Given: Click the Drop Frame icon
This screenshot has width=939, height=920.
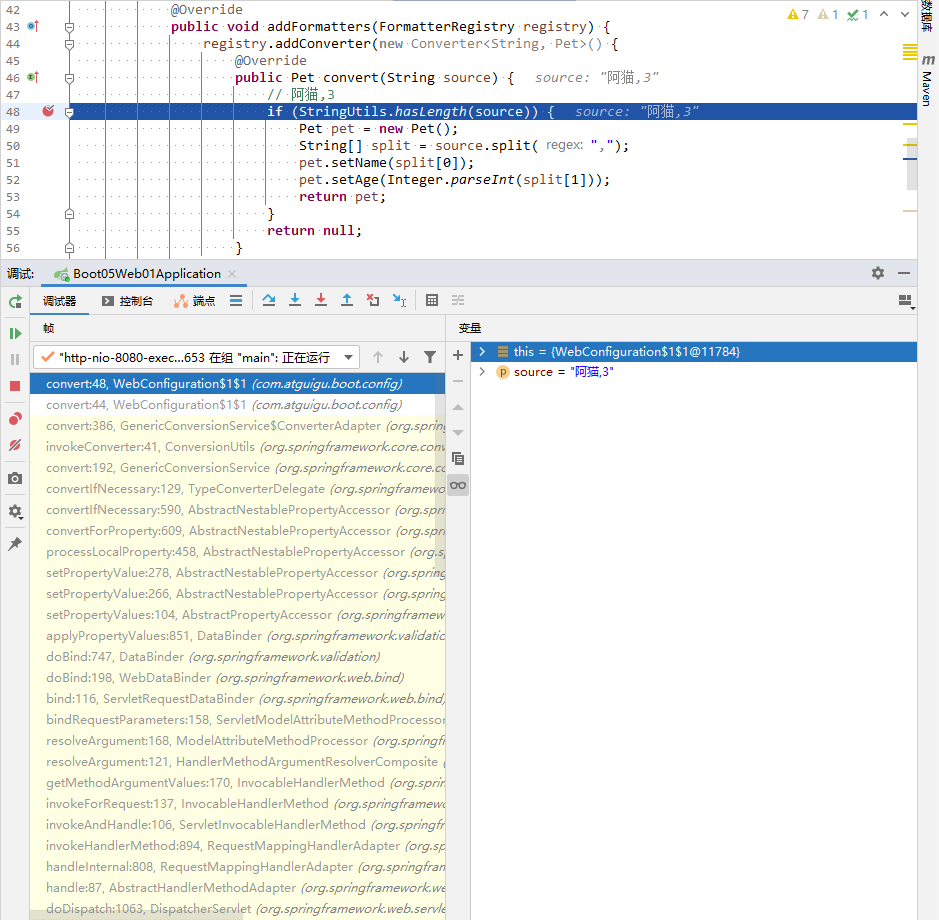Looking at the screenshot, I should [373, 300].
